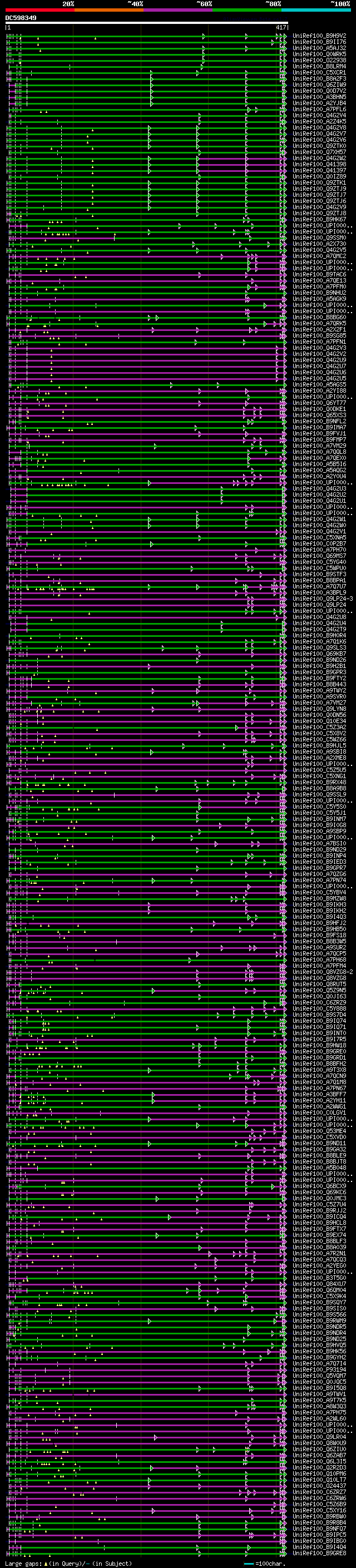Click the UniRef100_Q10E34 row label

[x=319, y=721]
